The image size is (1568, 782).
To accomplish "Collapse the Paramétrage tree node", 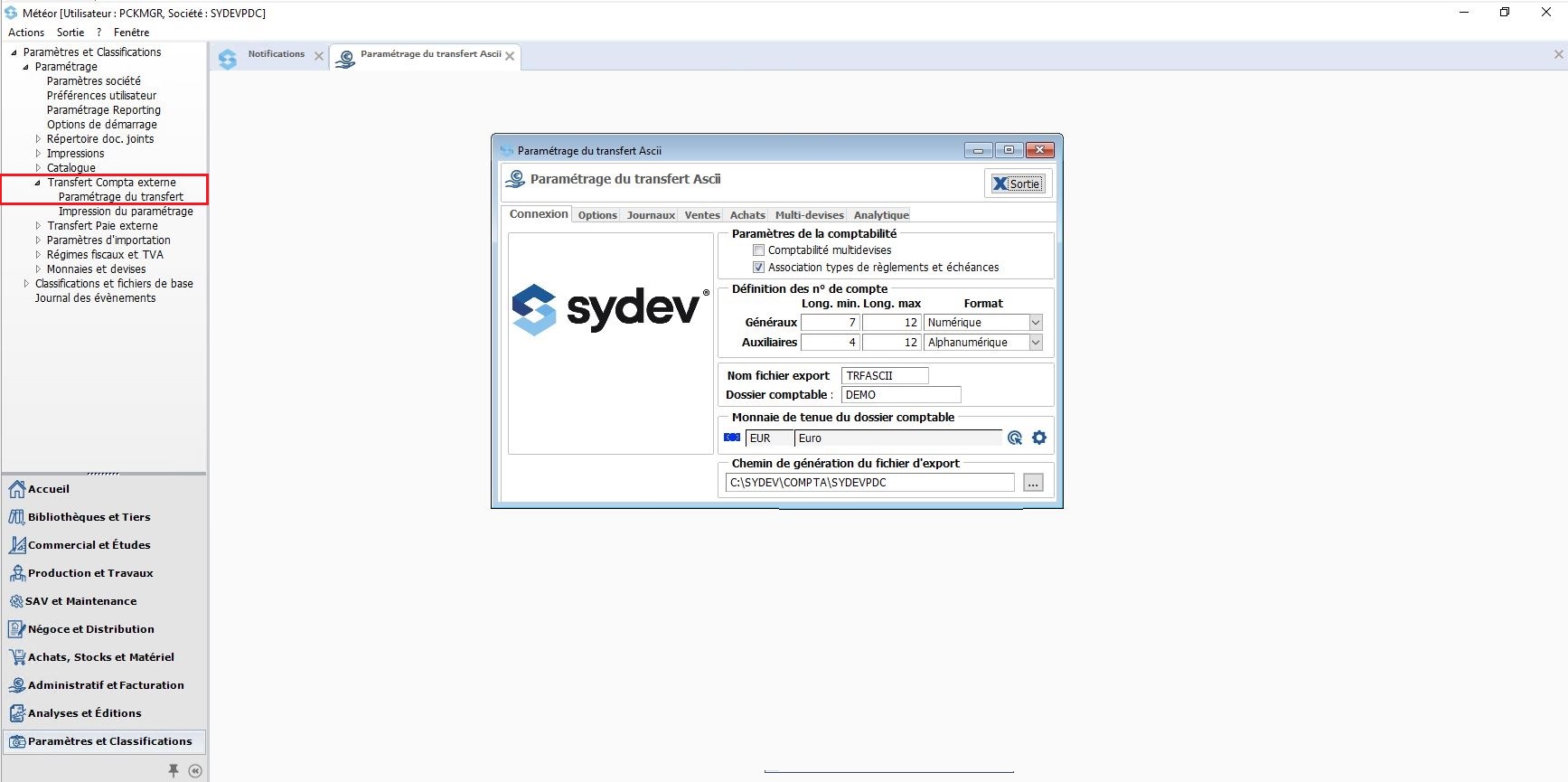I will (25, 67).
